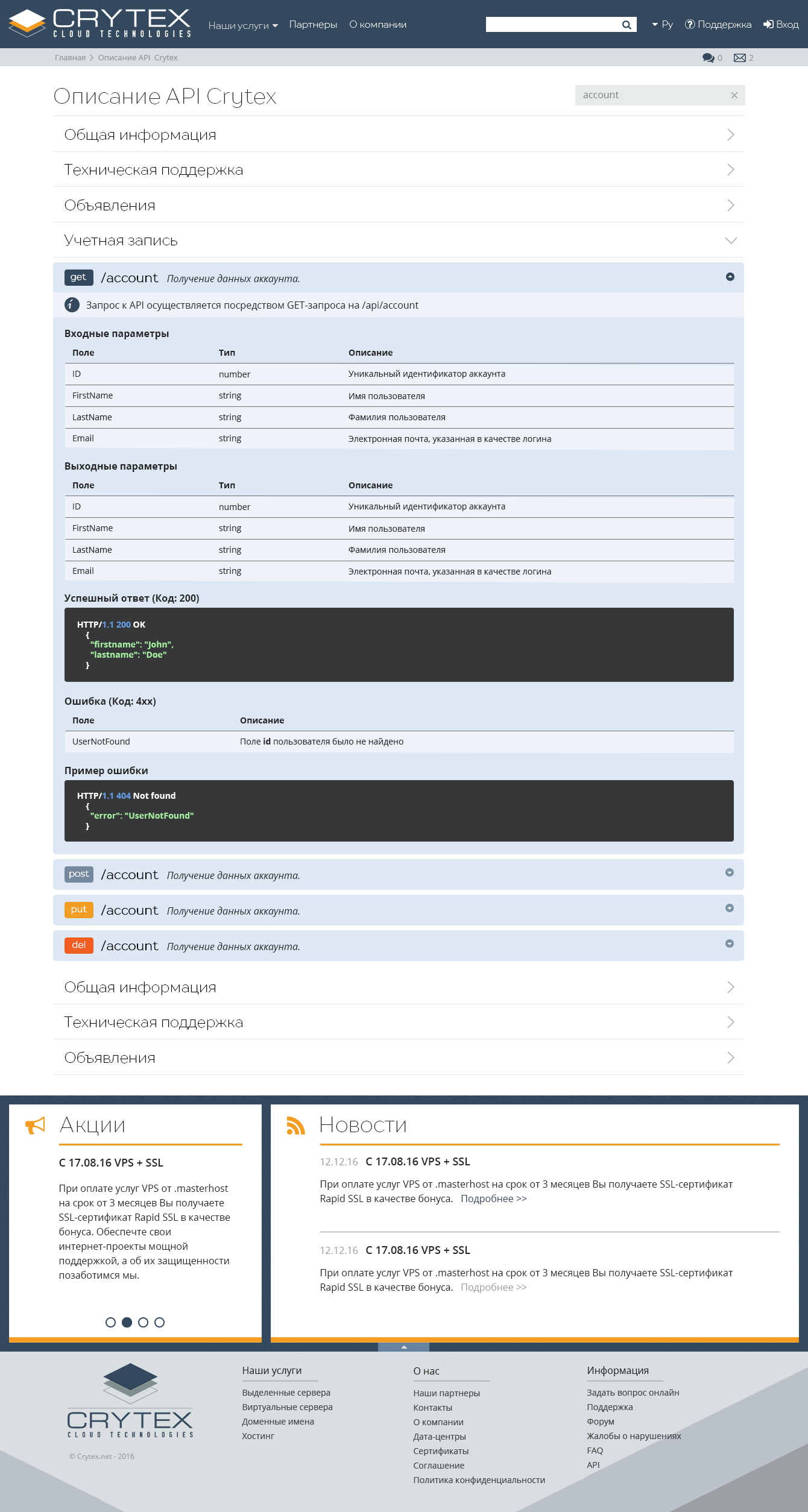The image size is (808, 1512).
Task: Expand the post /account endpoint row
Action: pyautogui.click(x=729, y=873)
